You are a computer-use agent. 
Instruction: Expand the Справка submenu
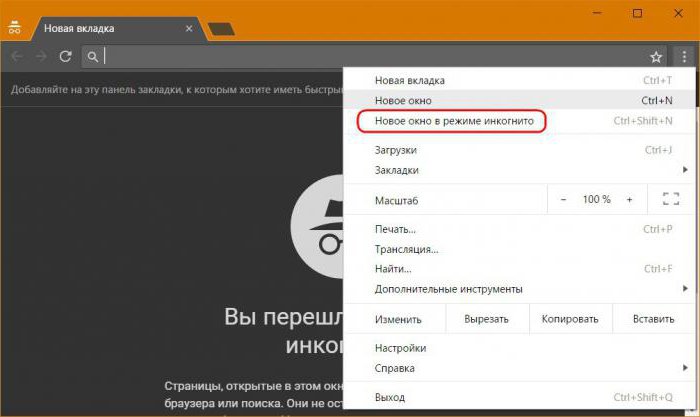pos(519,368)
